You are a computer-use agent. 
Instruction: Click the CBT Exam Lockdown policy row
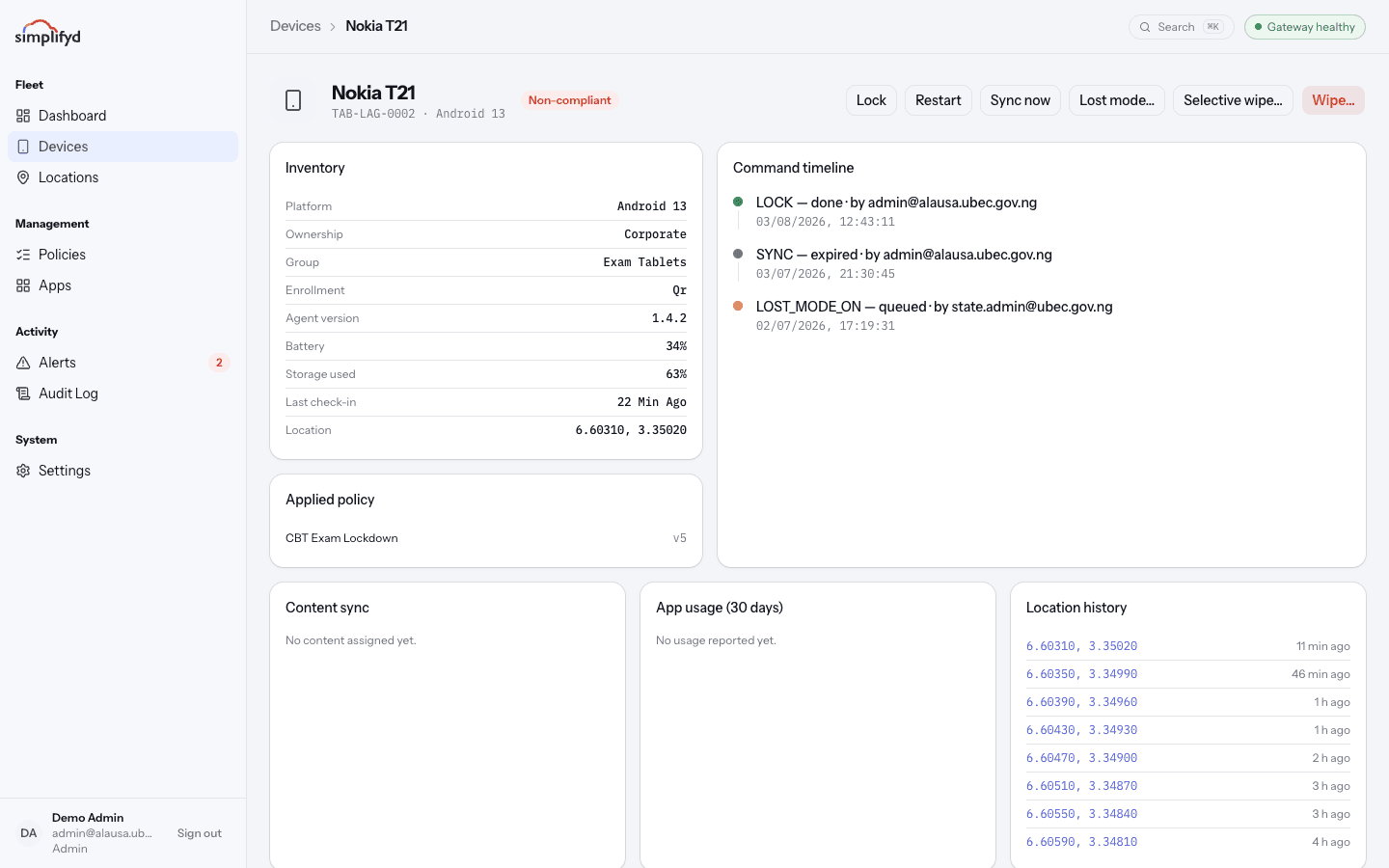pyautogui.click(x=486, y=538)
